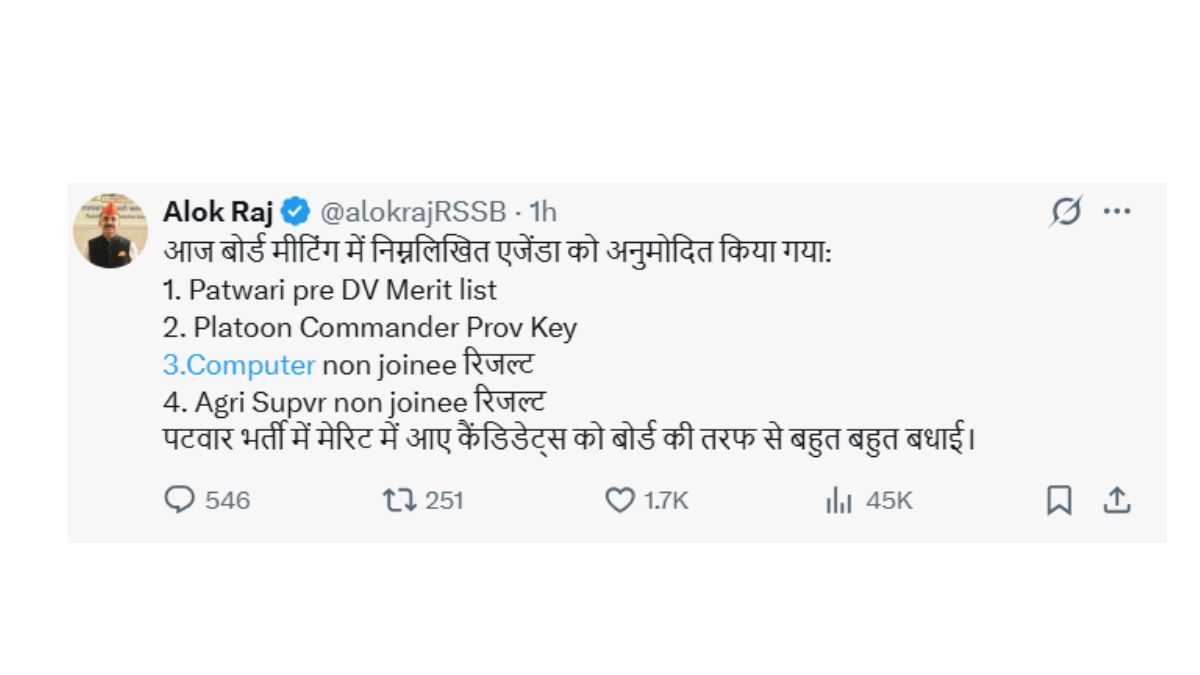Click the repost arrows icon

tap(399, 500)
